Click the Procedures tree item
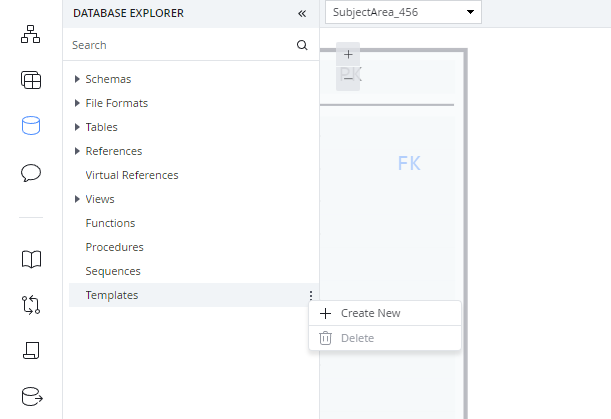The height and width of the screenshot is (419, 611). point(115,247)
